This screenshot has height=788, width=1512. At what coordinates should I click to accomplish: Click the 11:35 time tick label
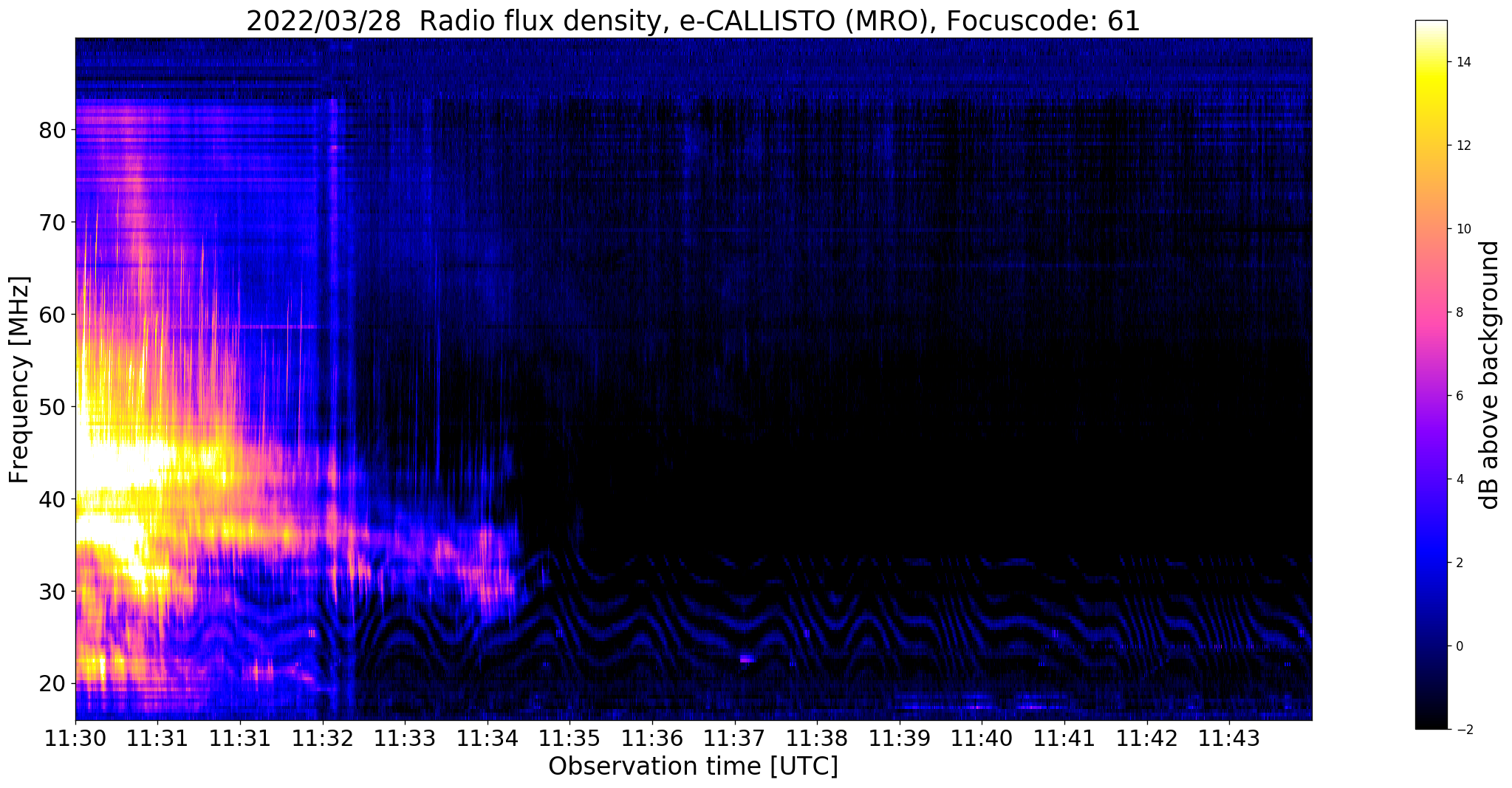tap(569, 738)
